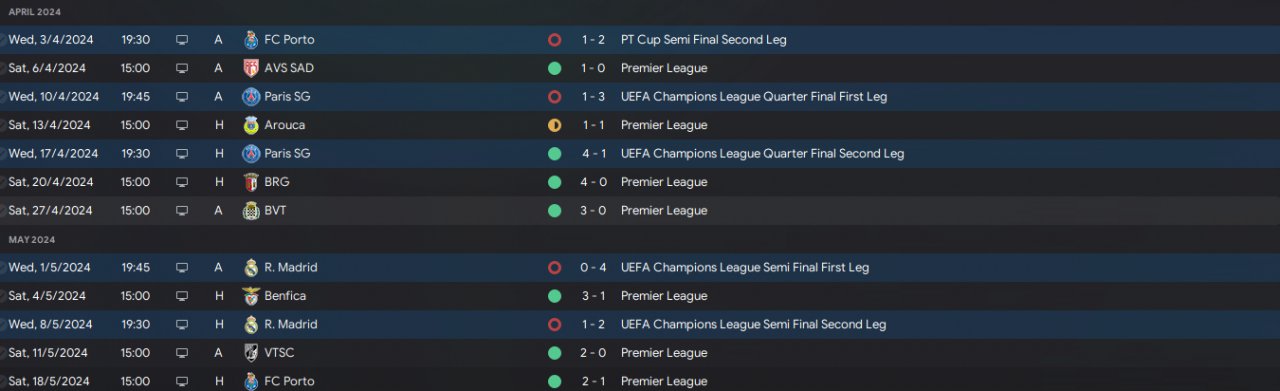
Task: Click R. Madrid name in the semi final second leg row
Action: (x=291, y=324)
